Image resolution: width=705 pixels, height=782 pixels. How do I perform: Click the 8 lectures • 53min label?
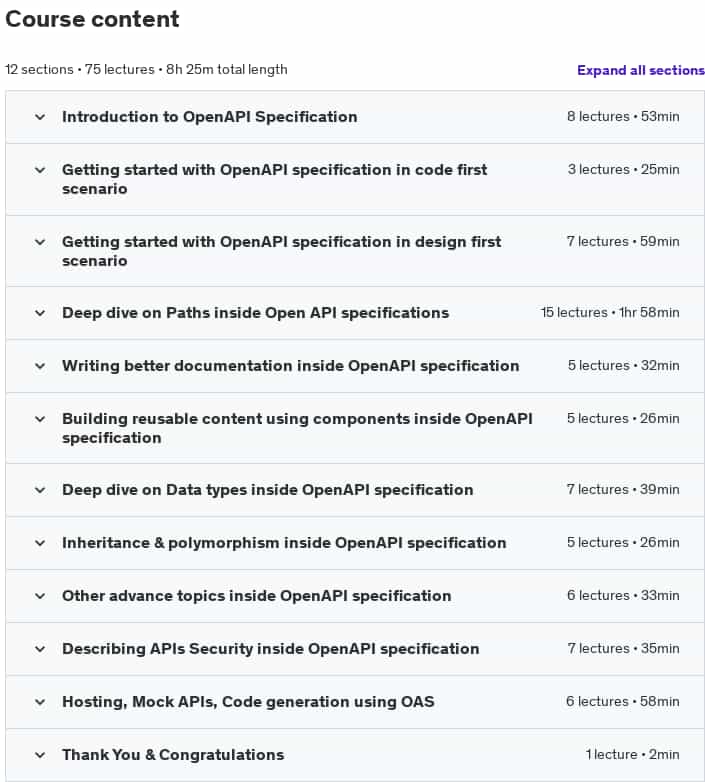(x=623, y=116)
